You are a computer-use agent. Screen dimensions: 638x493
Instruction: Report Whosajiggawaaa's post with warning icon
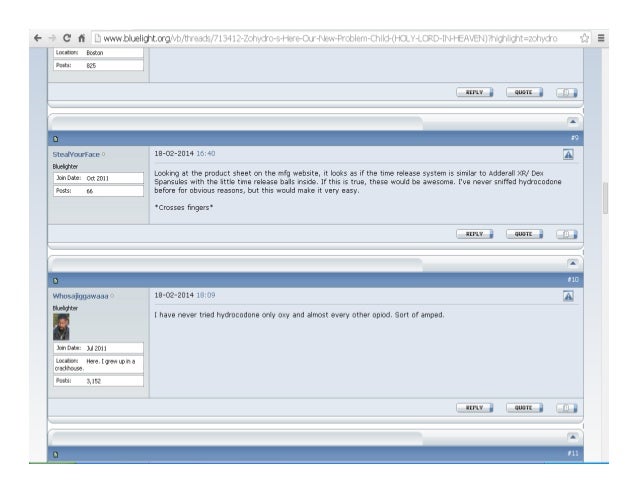[568, 296]
